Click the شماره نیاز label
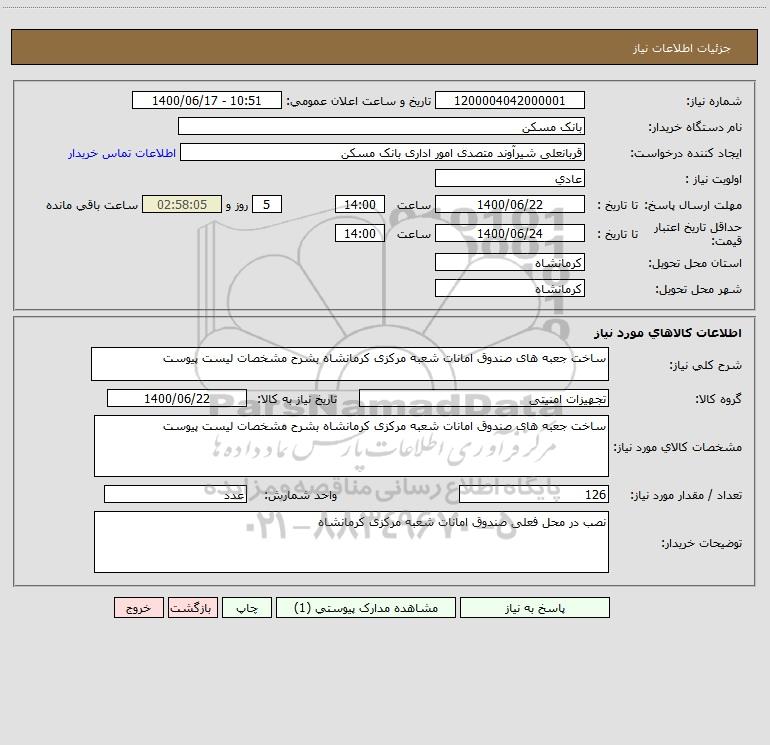Image resolution: width=770 pixels, height=745 pixels. 714,102
